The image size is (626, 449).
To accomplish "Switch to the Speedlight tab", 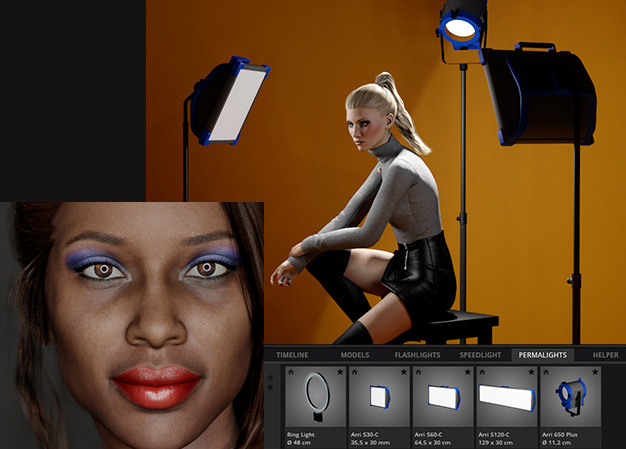I will pos(480,355).
